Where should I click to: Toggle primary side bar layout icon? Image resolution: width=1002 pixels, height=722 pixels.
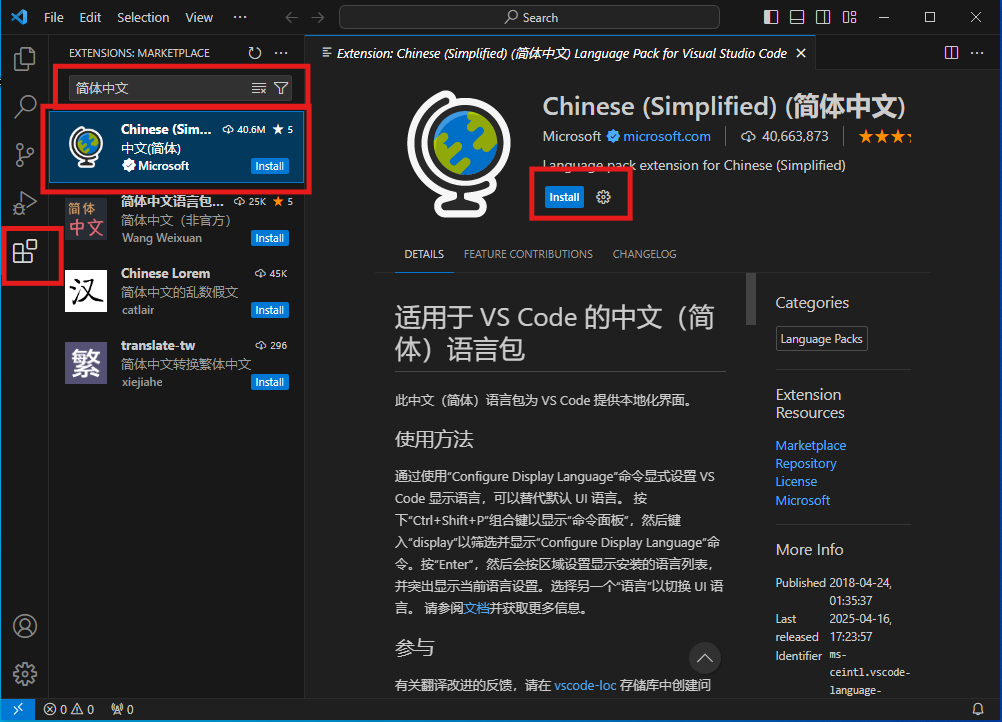coord(771,17)
